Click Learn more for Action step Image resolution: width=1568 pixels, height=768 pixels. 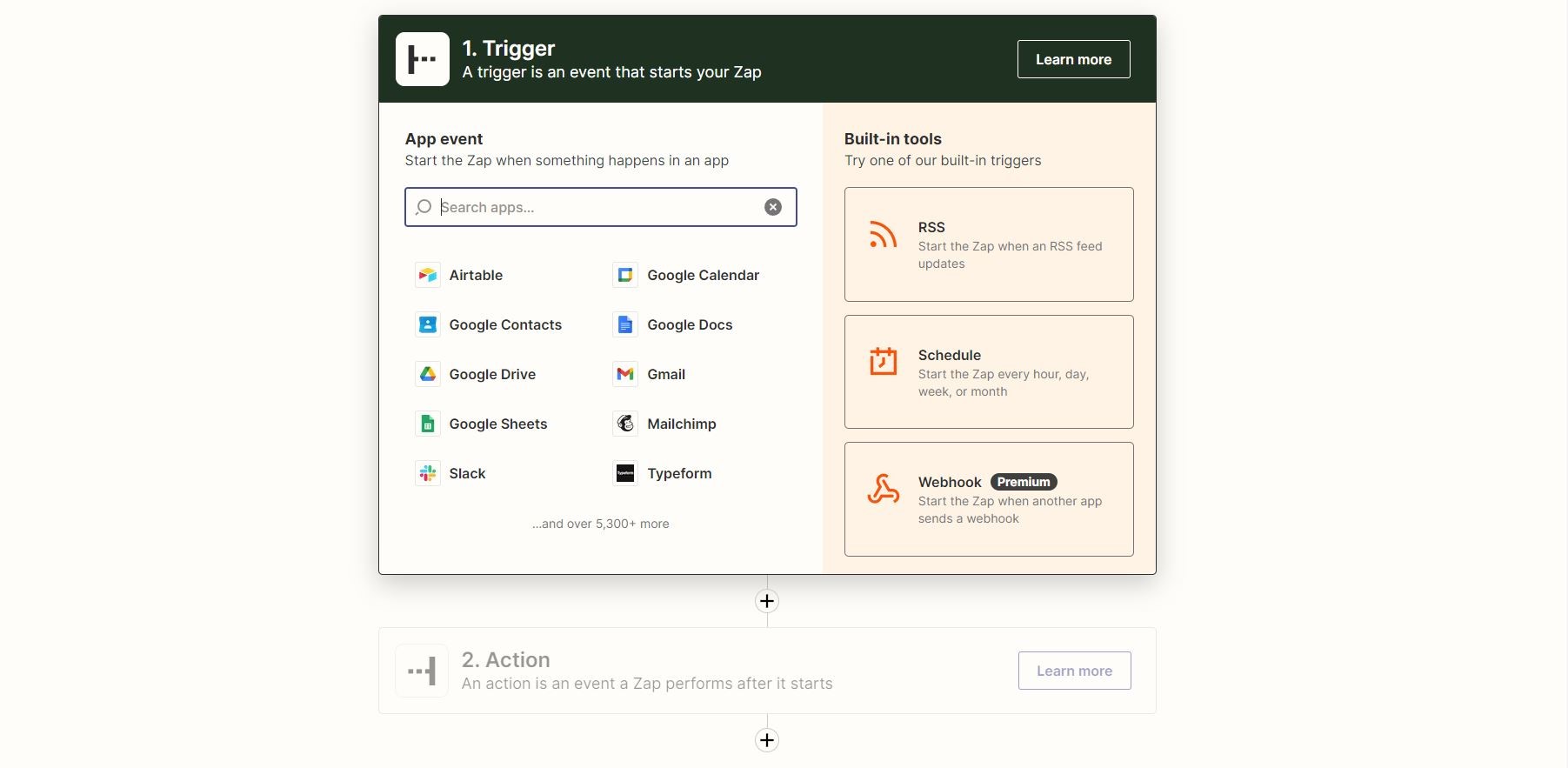(1074, 671)
